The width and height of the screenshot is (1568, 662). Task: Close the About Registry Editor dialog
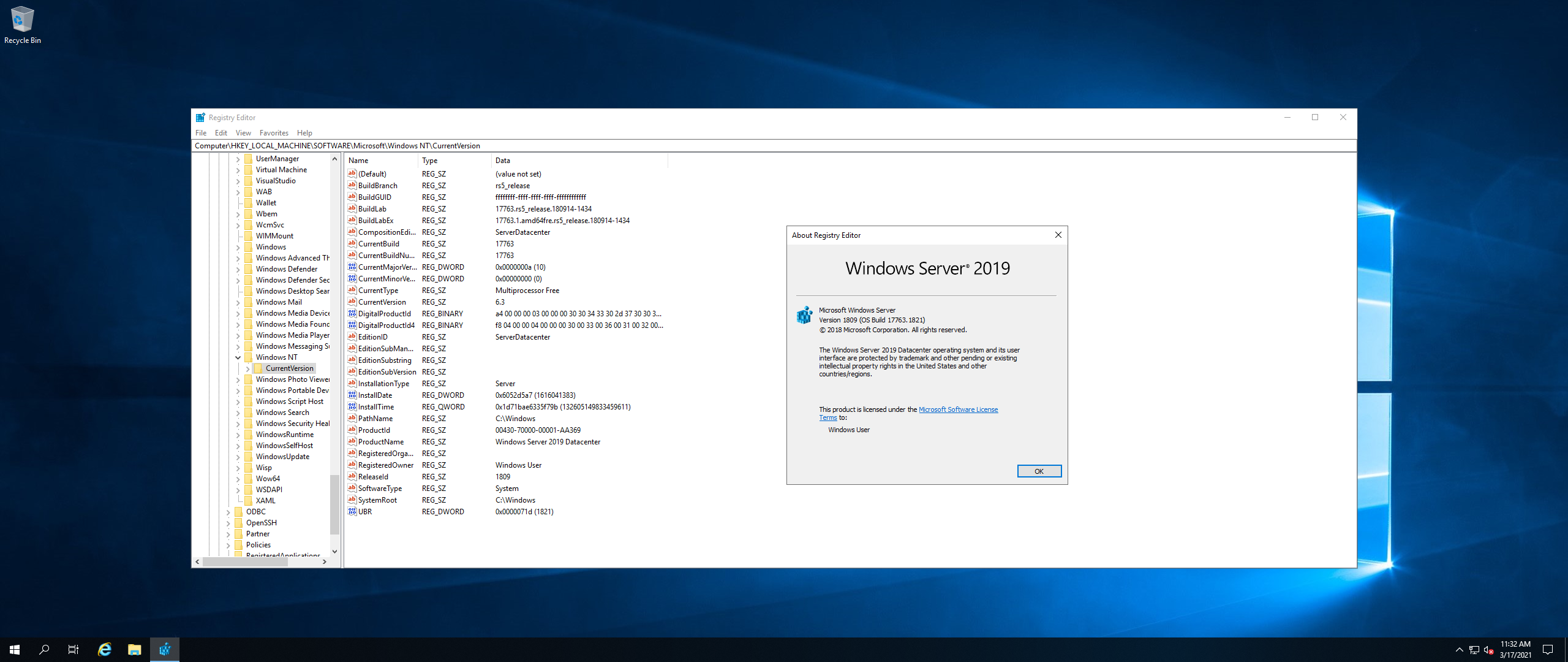[1058, 235]
